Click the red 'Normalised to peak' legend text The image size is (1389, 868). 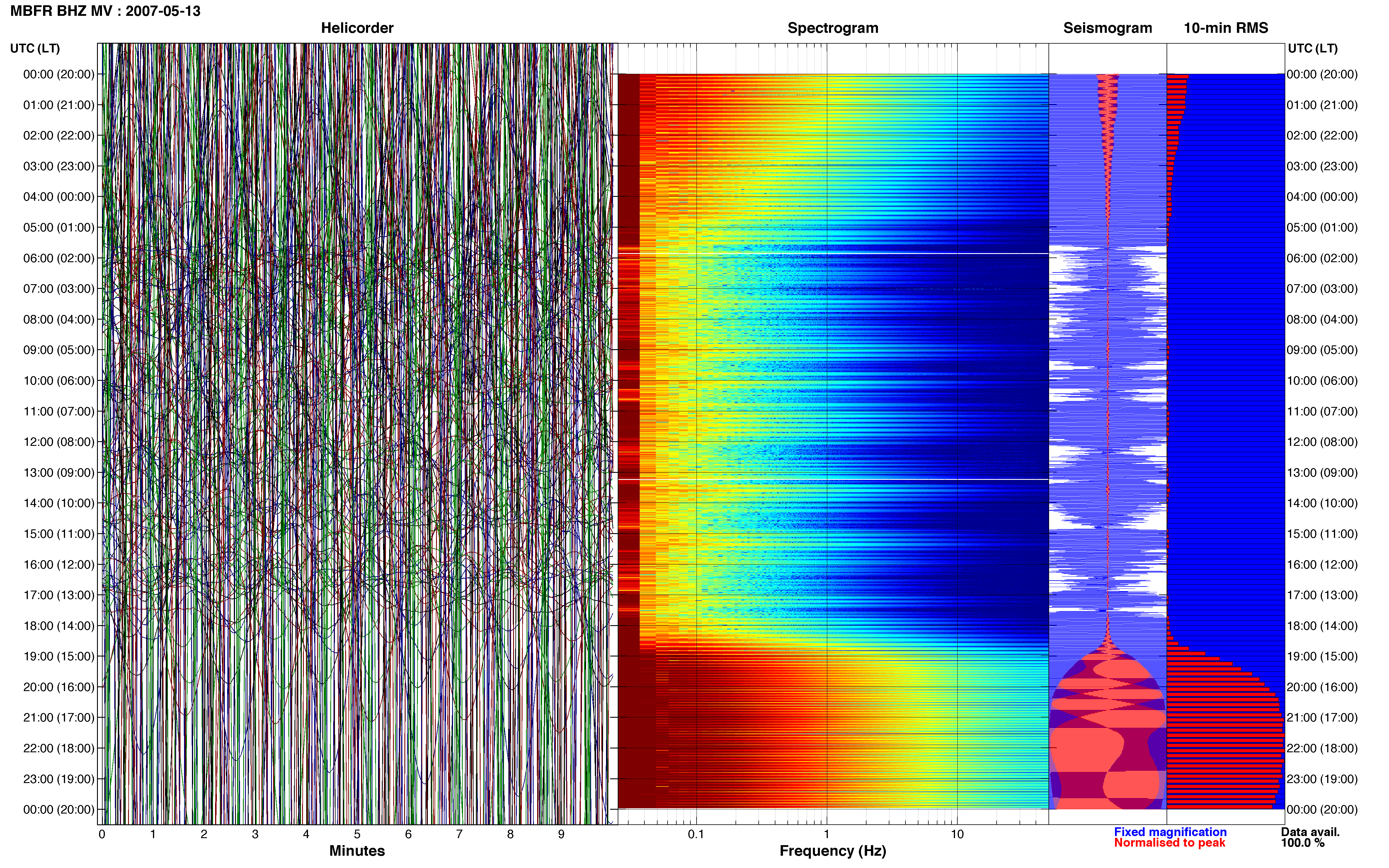coord(1170,843)
